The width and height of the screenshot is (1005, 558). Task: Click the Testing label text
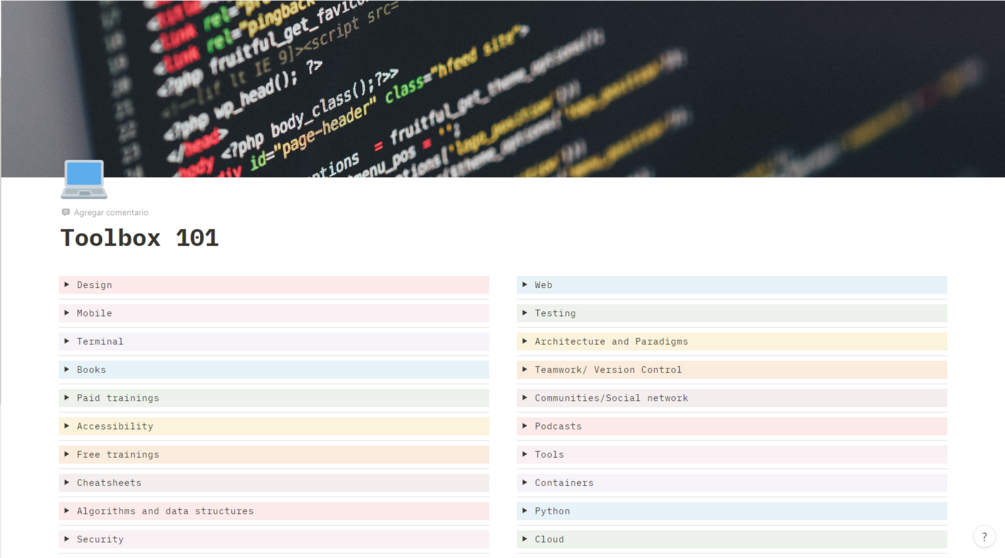pos(555,313)
